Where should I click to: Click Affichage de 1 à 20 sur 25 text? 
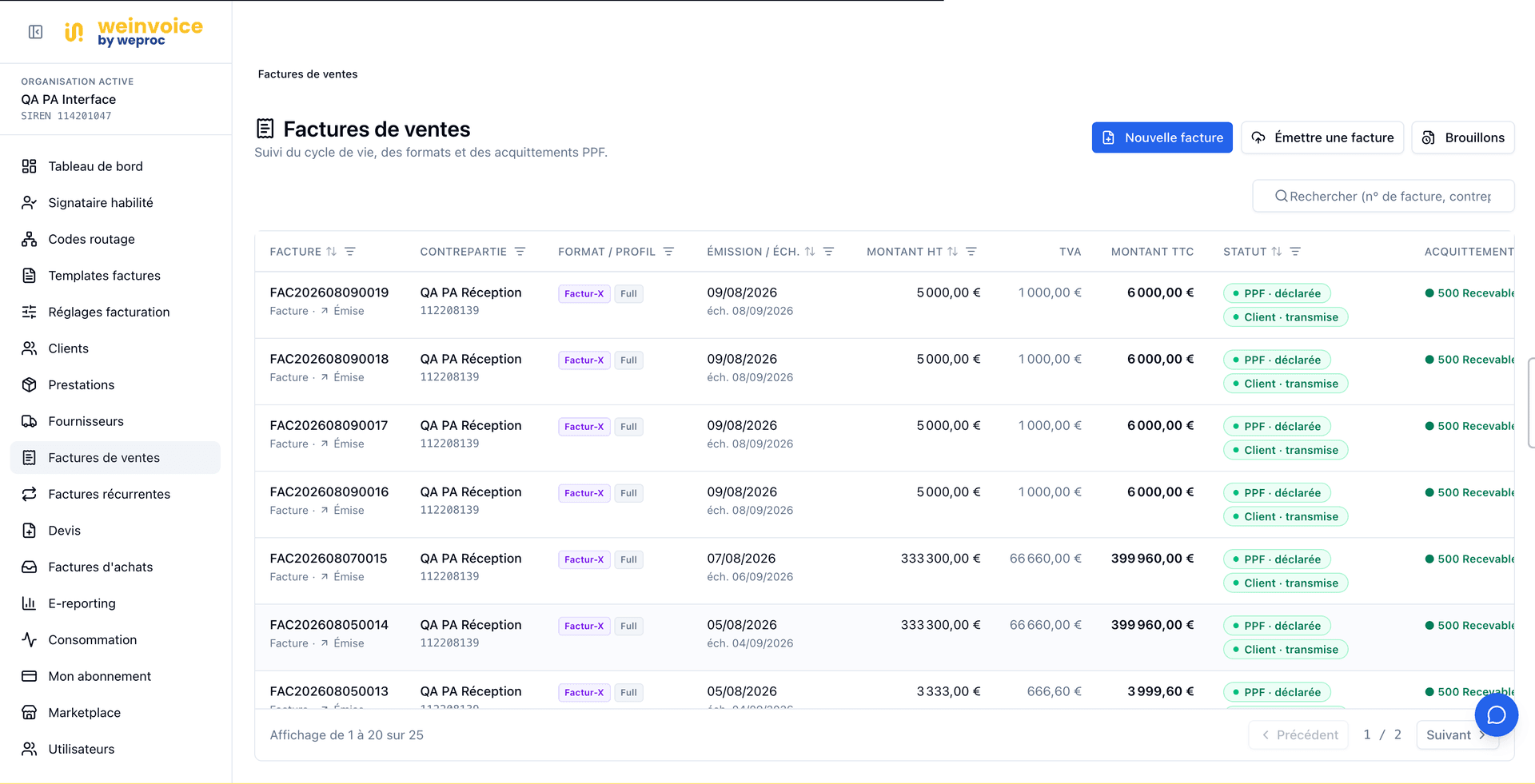click(346, 734)
